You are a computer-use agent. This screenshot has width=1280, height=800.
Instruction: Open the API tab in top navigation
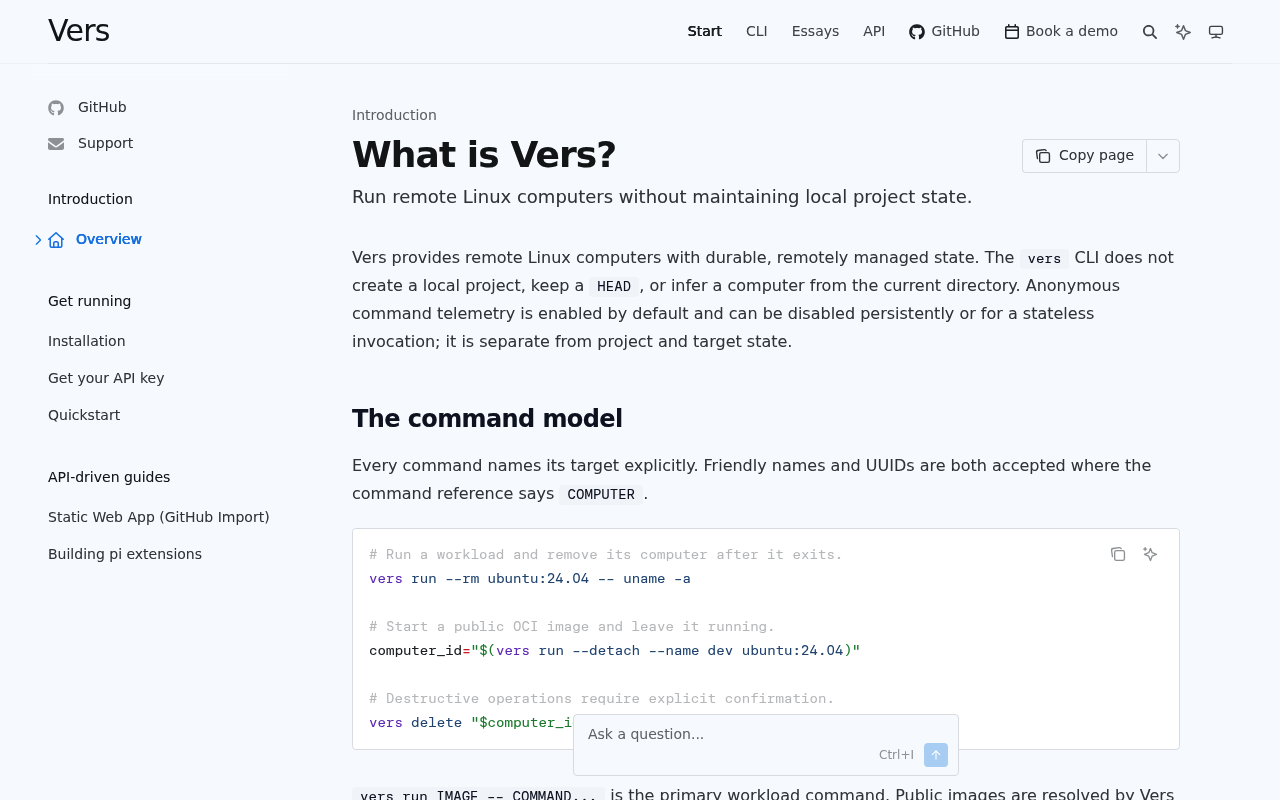pyautogui.click(x=874, y=32)
